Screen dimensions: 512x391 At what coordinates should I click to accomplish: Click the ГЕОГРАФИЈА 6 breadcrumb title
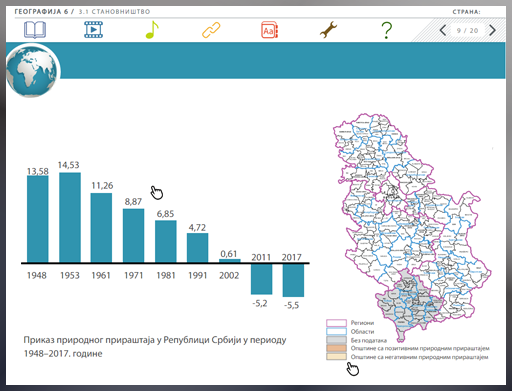[x=41, y=12]
